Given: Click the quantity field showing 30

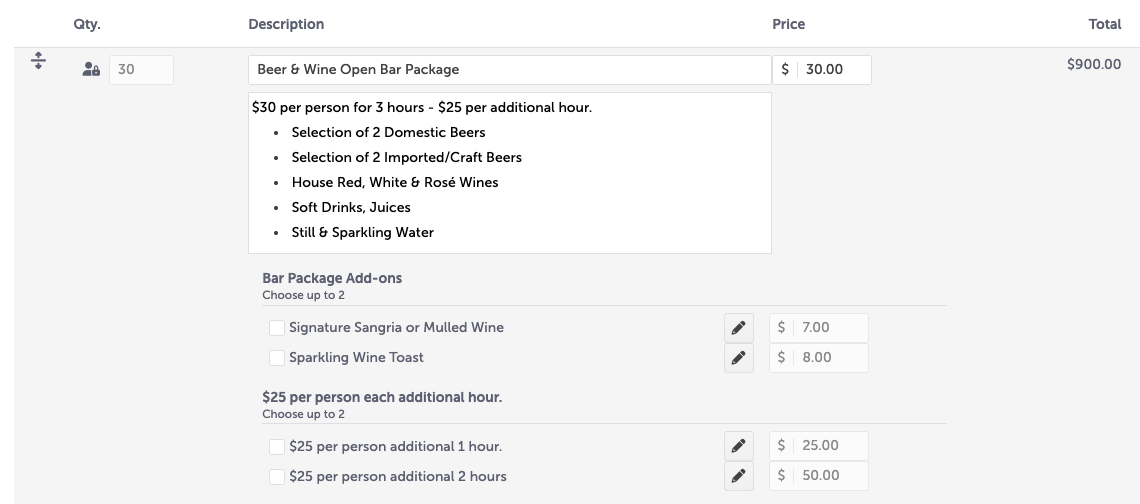Looking at the screenshot, I should (141, 70).
